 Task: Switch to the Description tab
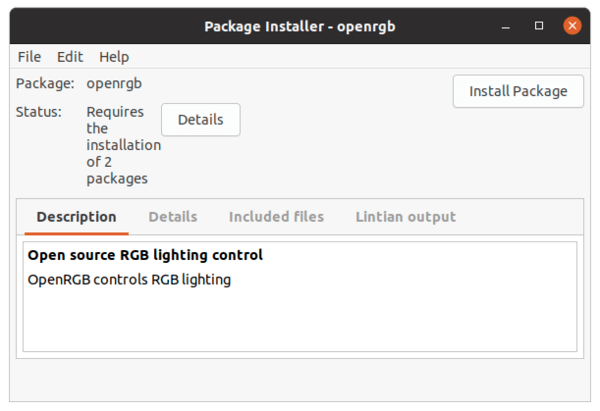coord(77,217)
